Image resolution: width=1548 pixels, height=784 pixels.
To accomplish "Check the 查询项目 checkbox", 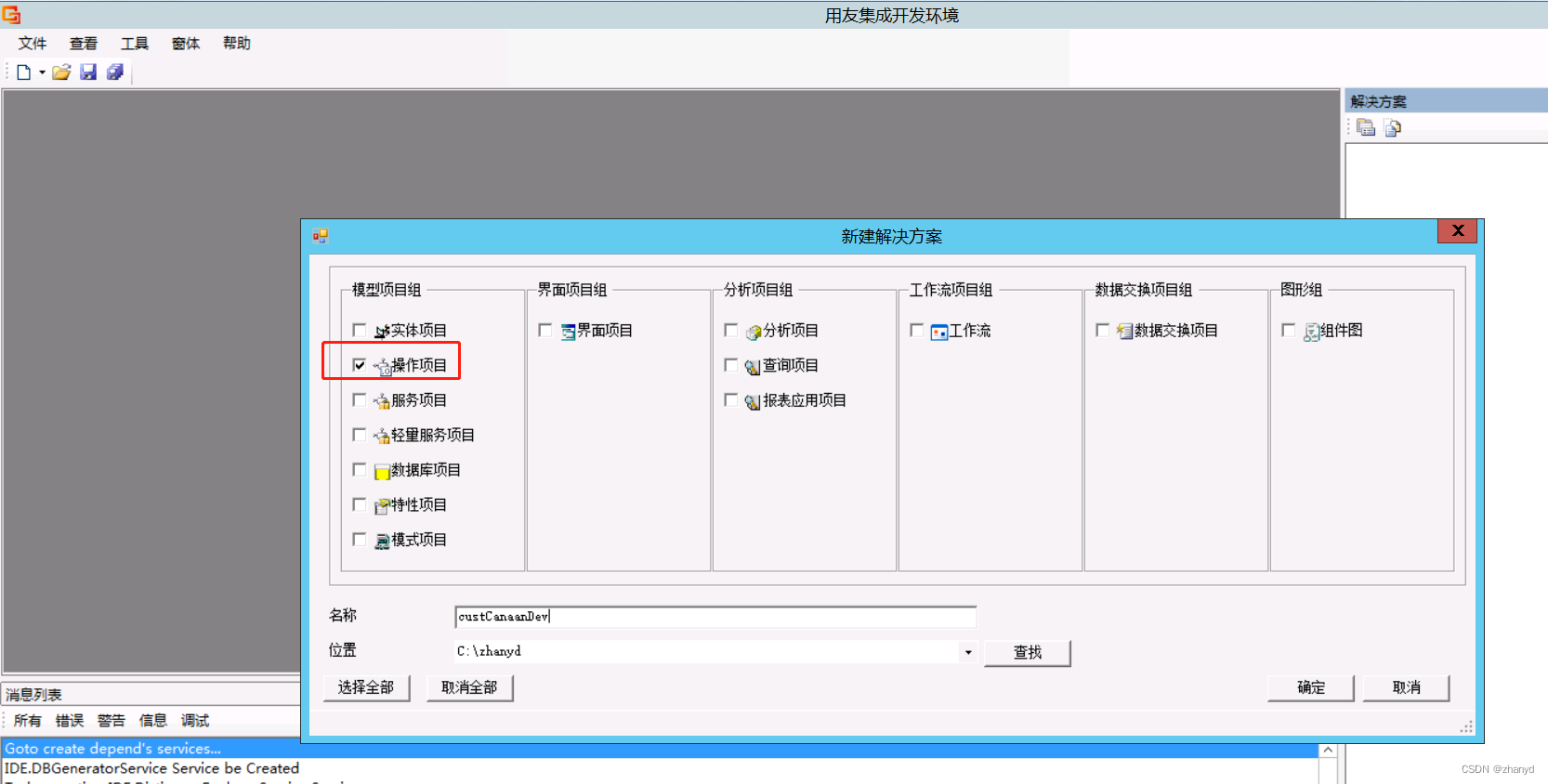I will [731, 365].
